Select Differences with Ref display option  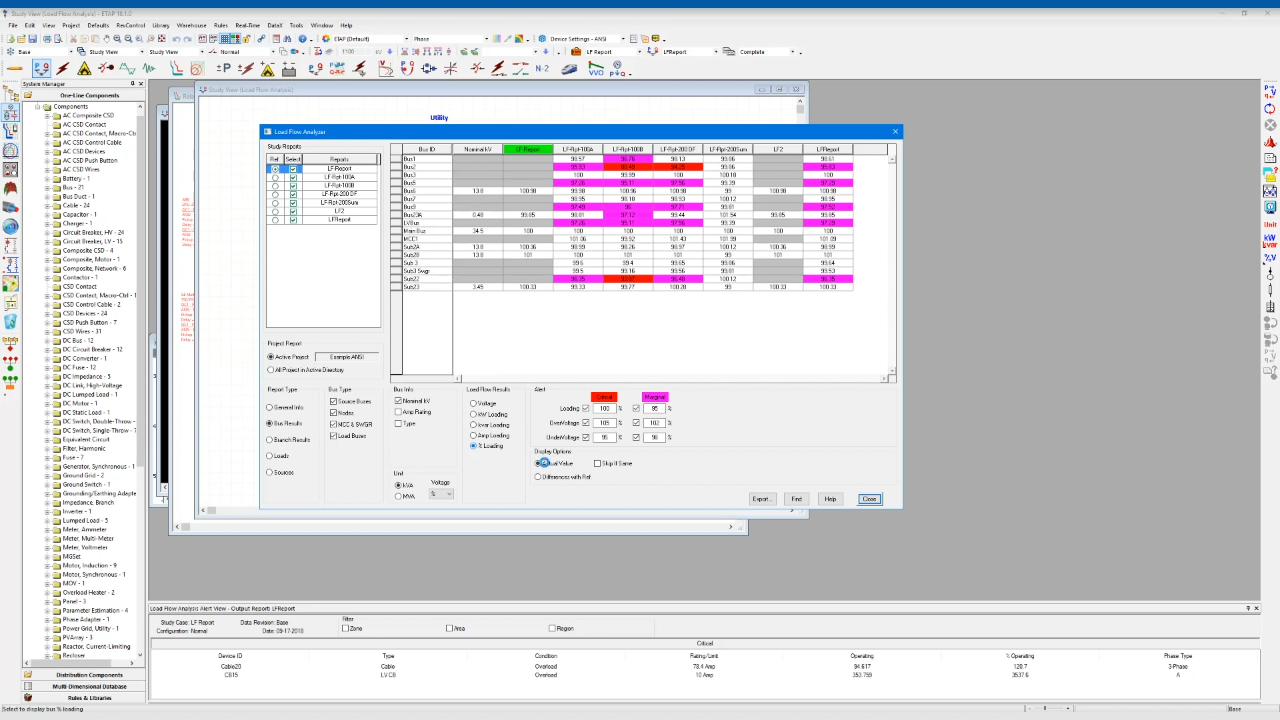click(x=538, y=477)
